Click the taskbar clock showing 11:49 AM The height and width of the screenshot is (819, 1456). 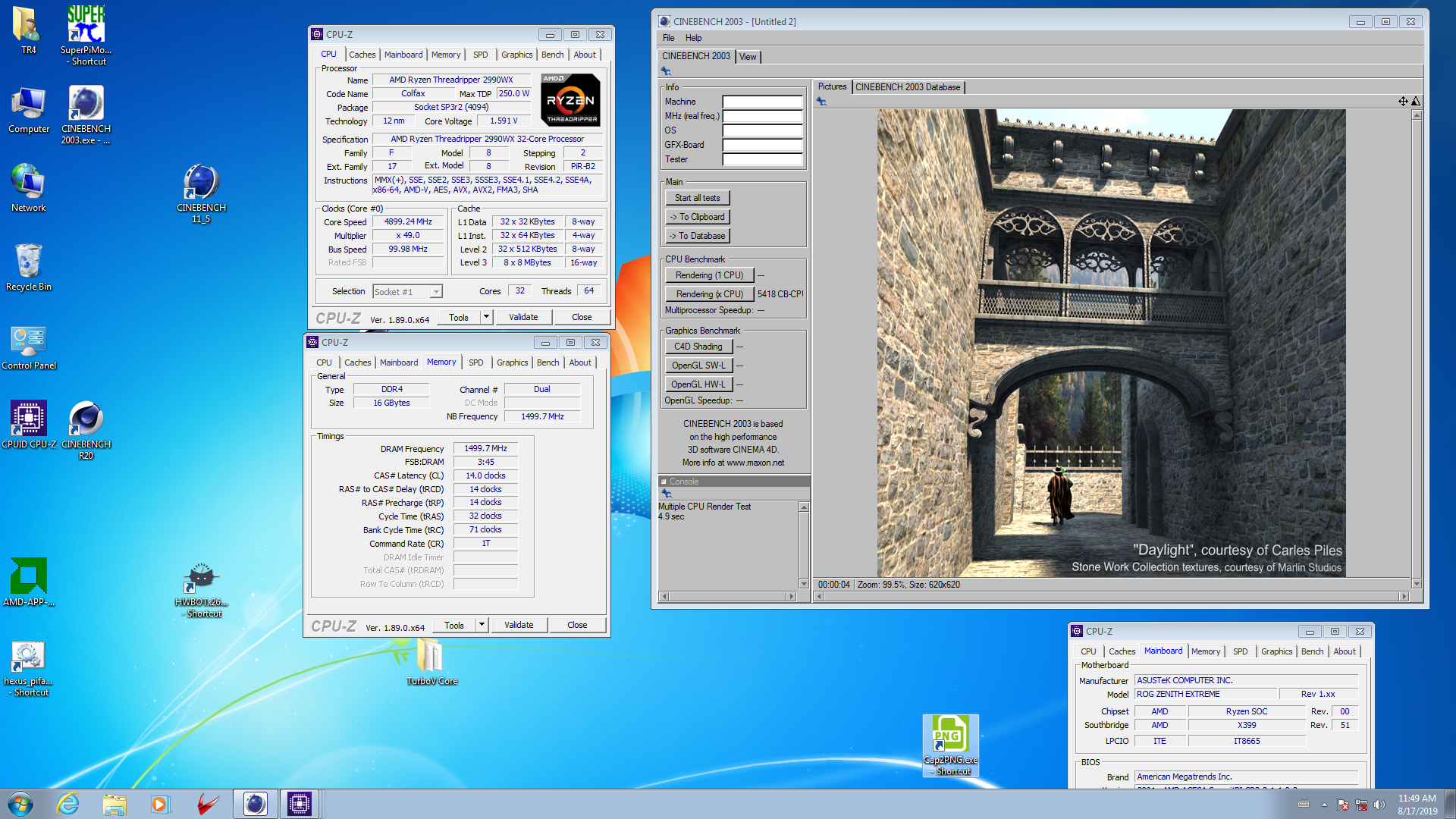pos(1417,805)
